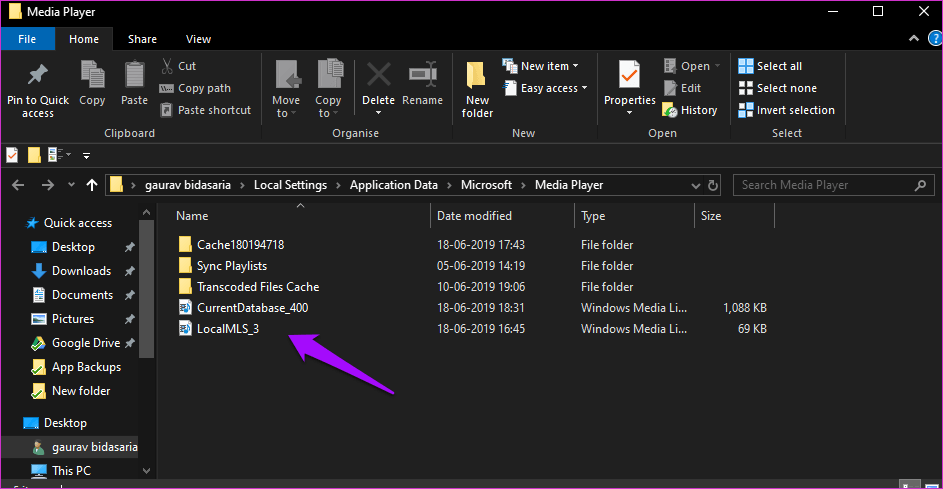Click the Copy to icon
Viewport: 943px width, 489px height.
point(330,75)
